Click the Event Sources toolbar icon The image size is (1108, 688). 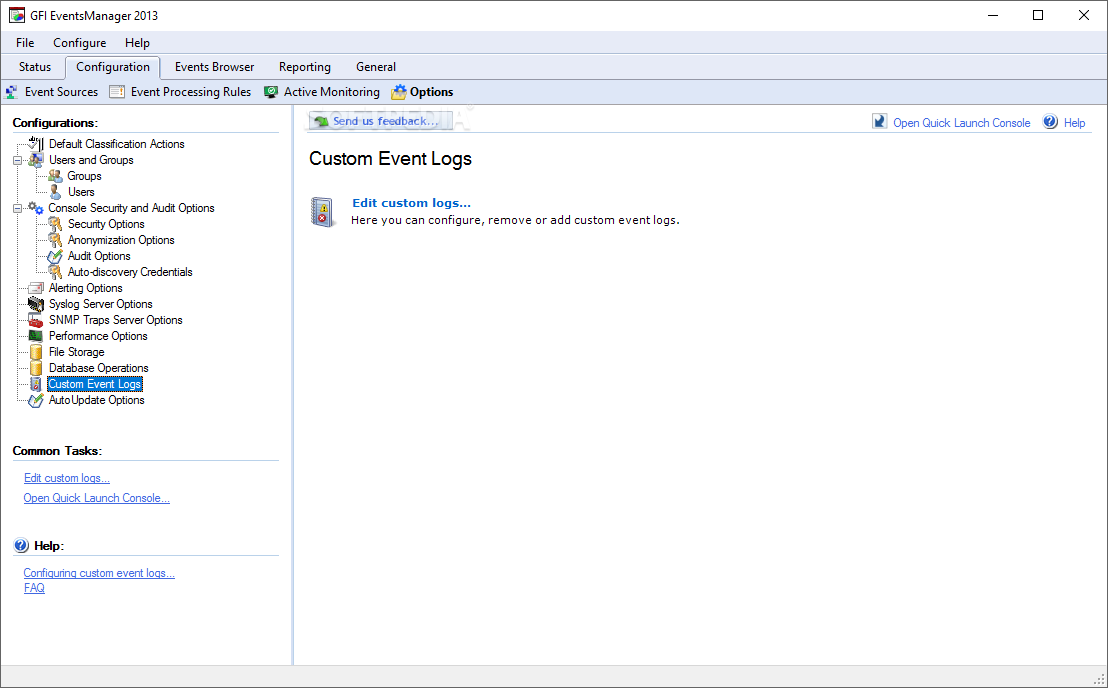(x=11, y=92)
